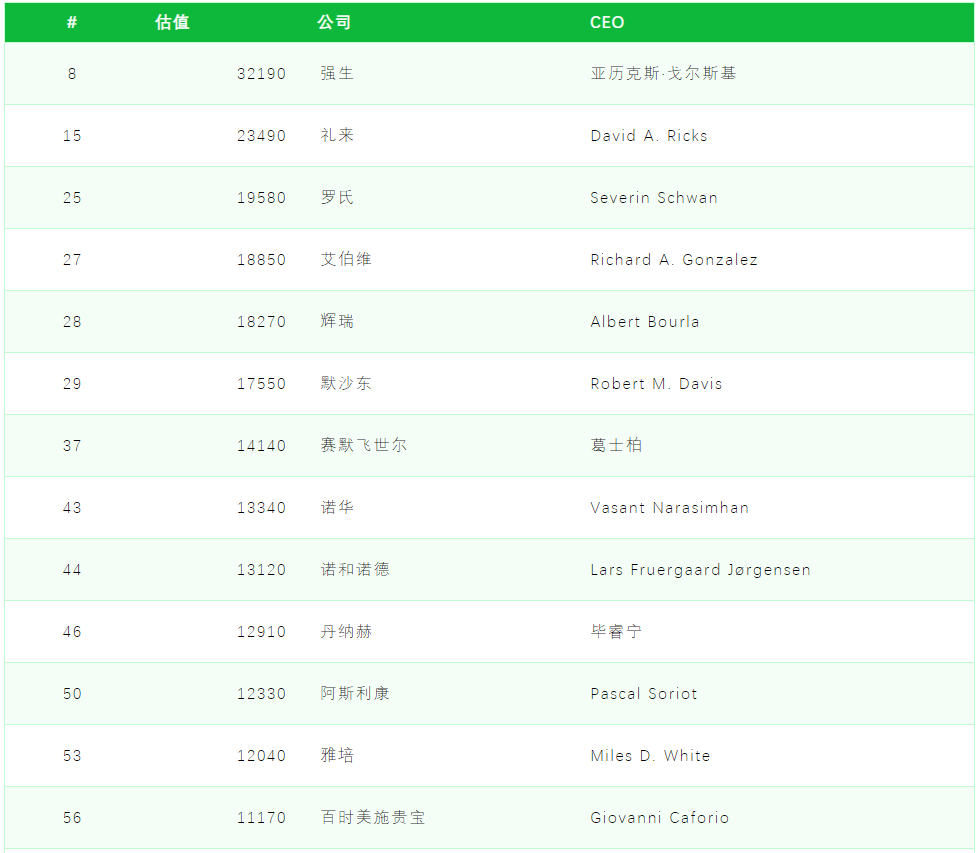Screen dimensions: 978x853
Task: Select CEO name 亚历克斯·戈尔斯基
Action: [x=663, y=73]
